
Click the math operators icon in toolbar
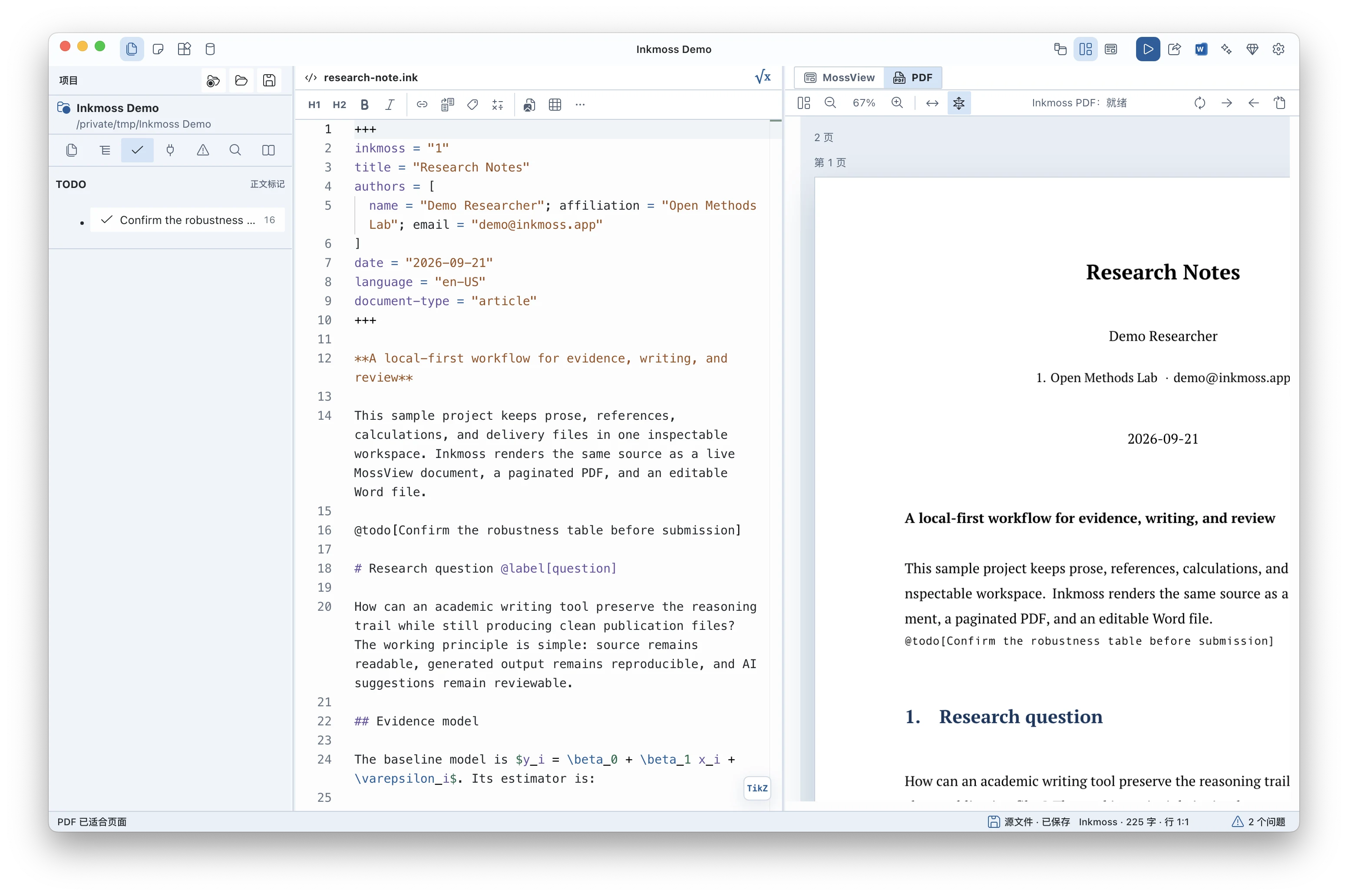[x=498, y=105]
